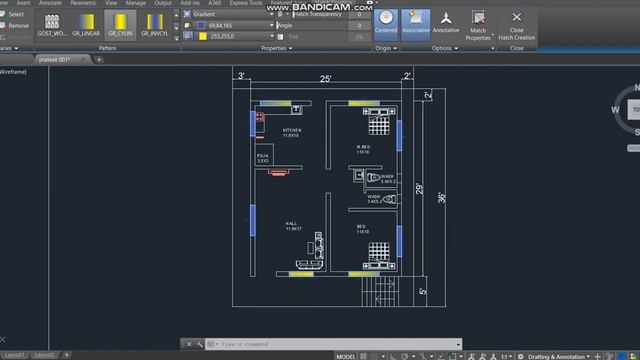Click the Match Properties icon

478,18
